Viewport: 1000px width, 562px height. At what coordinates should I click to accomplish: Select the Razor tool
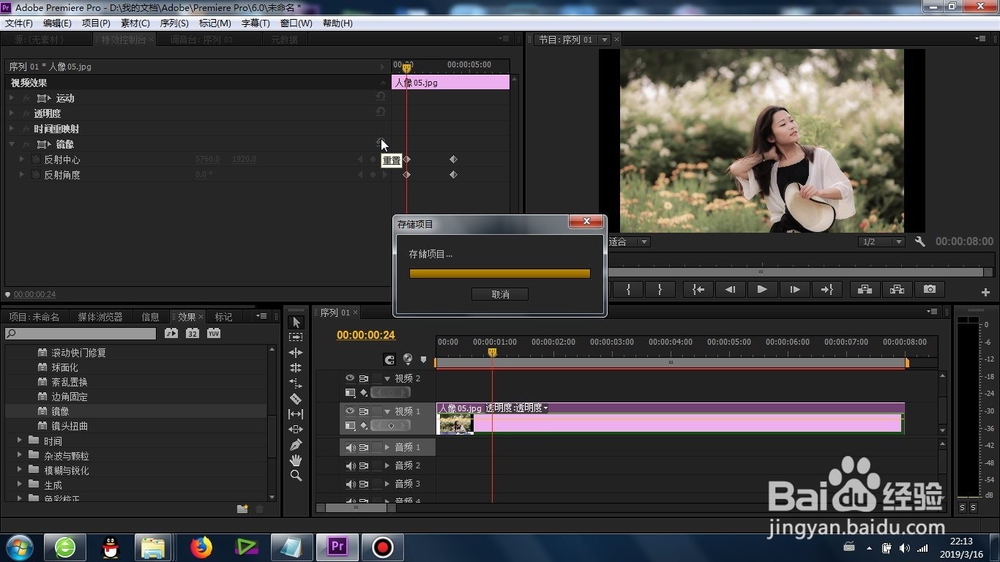pyautogui.click(x=296, y=399)
